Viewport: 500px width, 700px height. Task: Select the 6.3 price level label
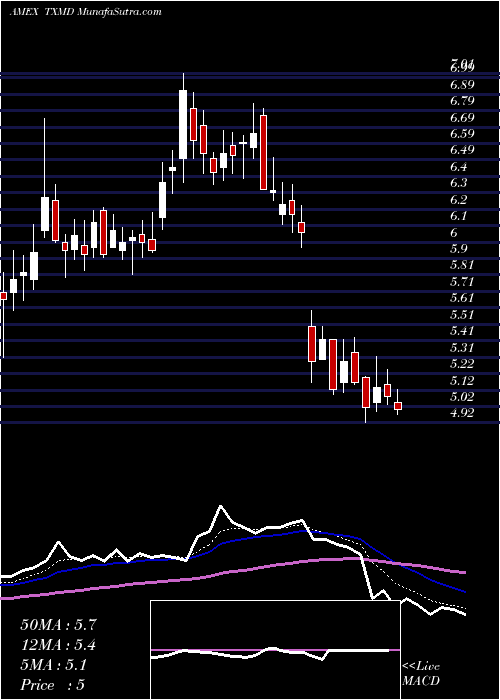point(458,183)
